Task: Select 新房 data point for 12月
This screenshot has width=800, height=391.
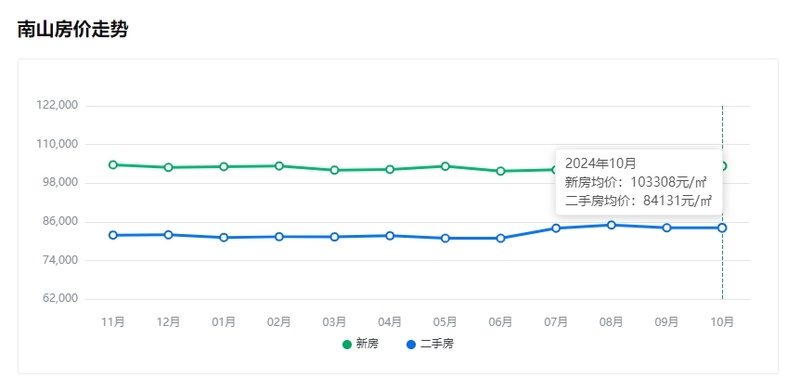Action: click(x=168, y=167)
